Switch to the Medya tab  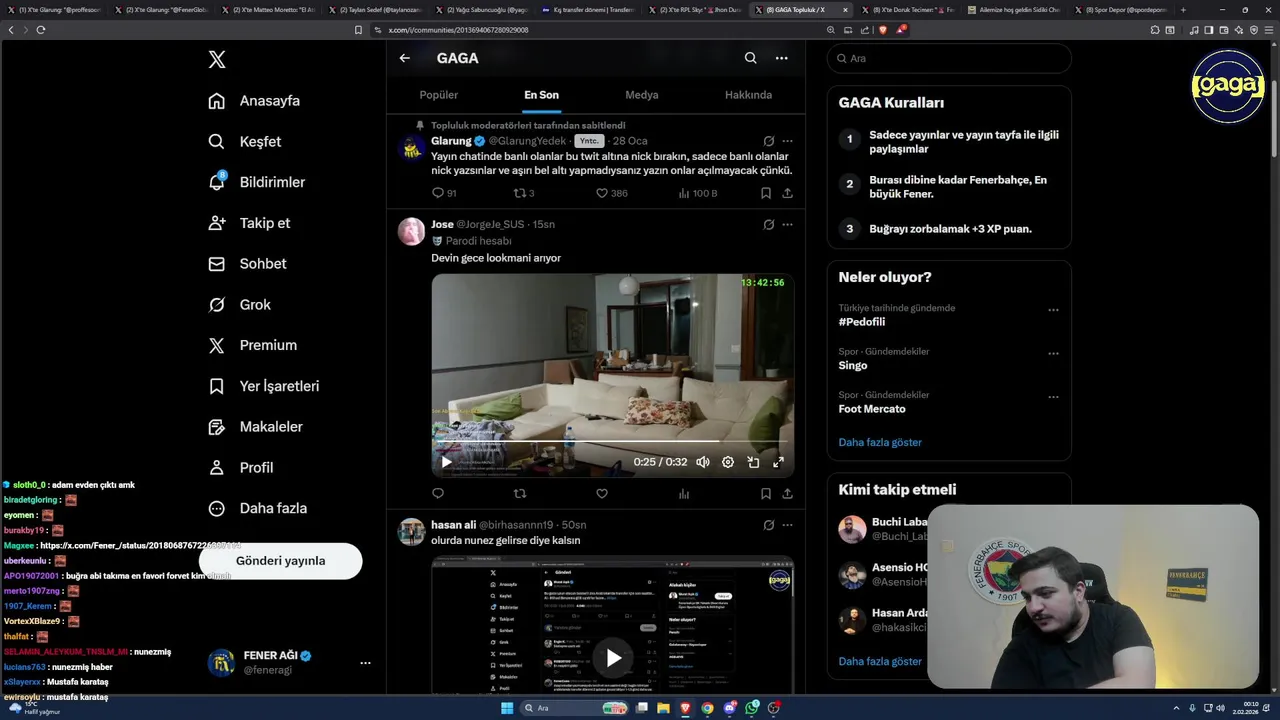(x=642, y=95)
